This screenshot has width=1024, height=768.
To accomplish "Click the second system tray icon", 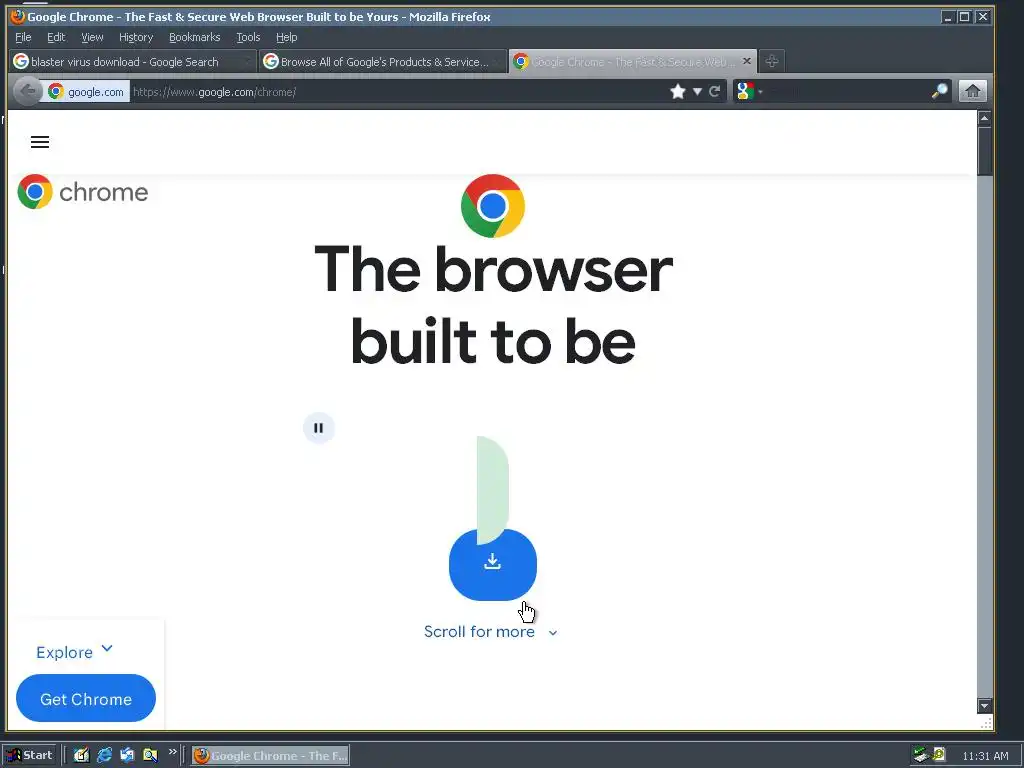I will [x=938, y=754].
